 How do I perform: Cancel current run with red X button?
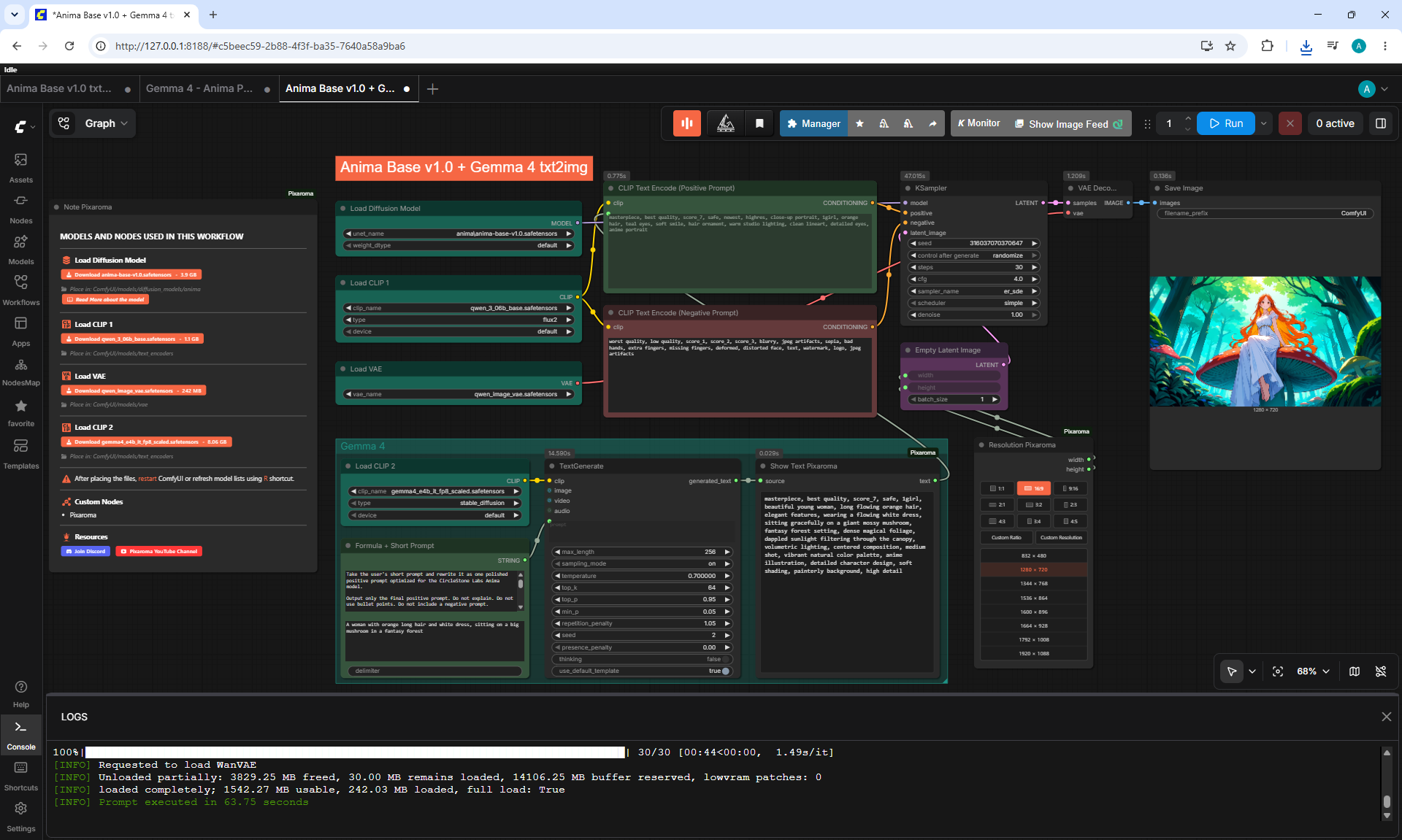pos(1290,123)
